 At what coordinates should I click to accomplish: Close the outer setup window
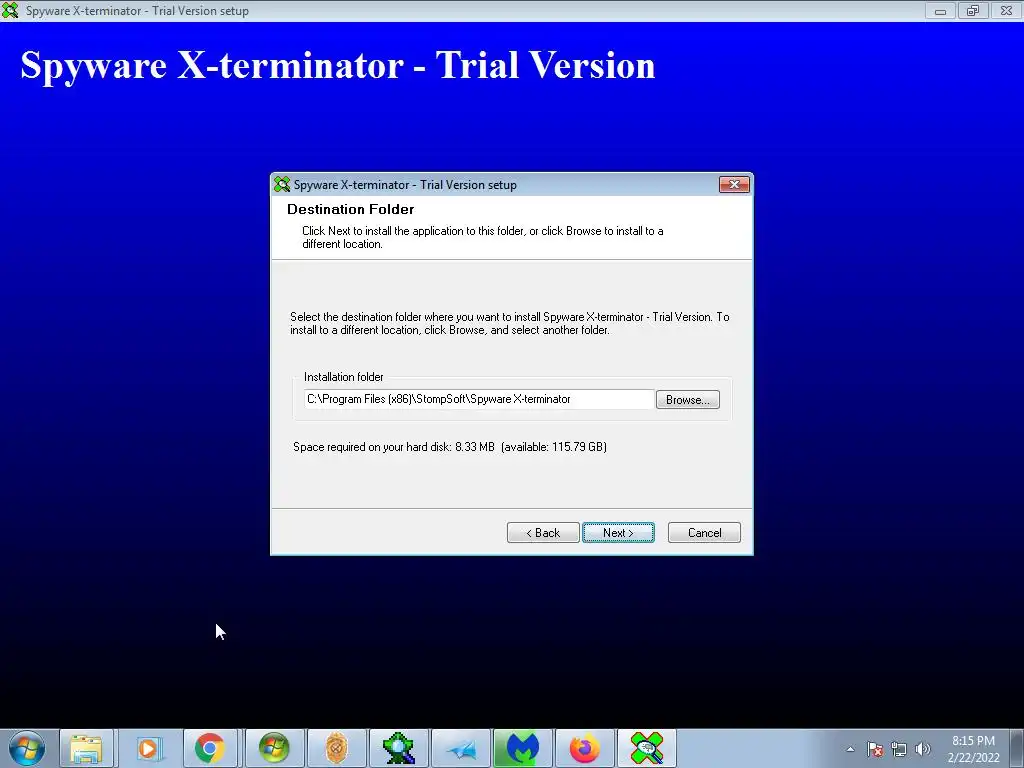point(1006,10)
